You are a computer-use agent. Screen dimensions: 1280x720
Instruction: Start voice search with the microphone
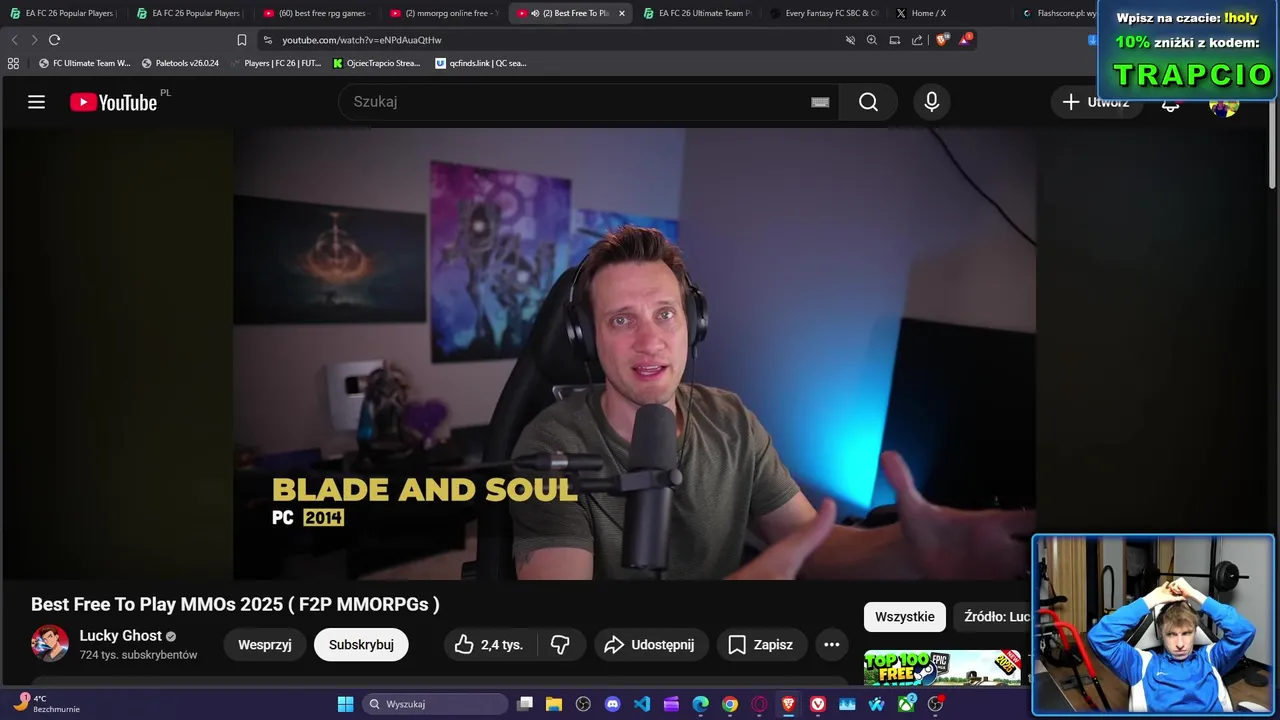931,102
